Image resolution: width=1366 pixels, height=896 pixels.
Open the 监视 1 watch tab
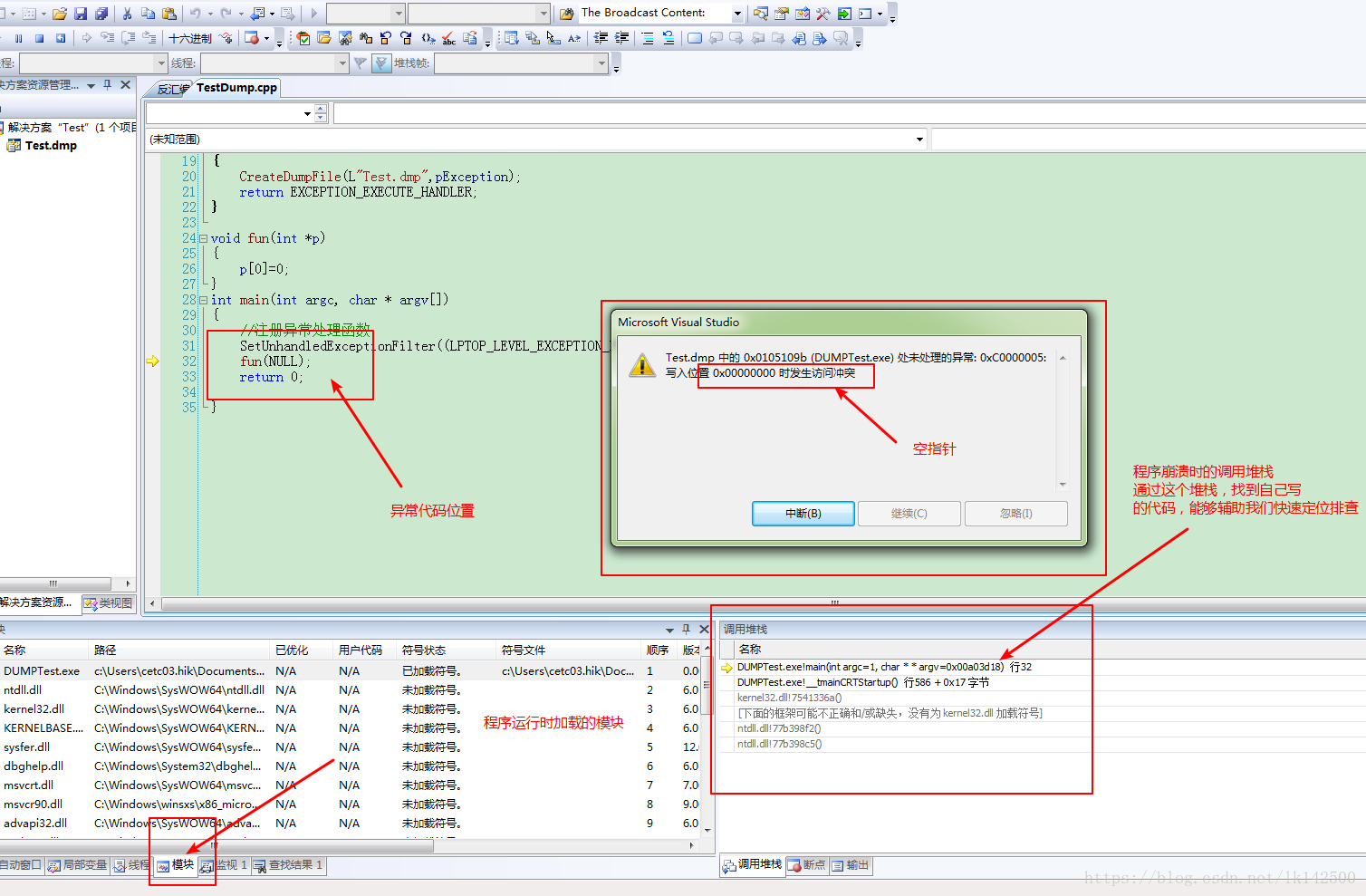coord(224,865)
